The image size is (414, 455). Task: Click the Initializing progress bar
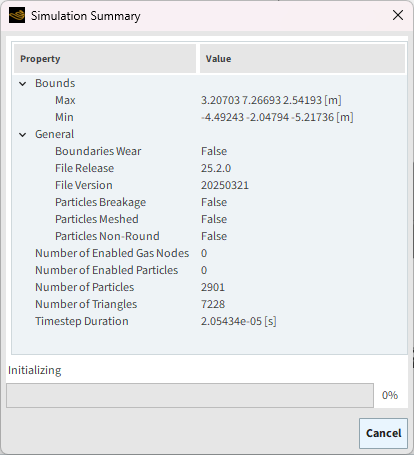pos(190,395)
